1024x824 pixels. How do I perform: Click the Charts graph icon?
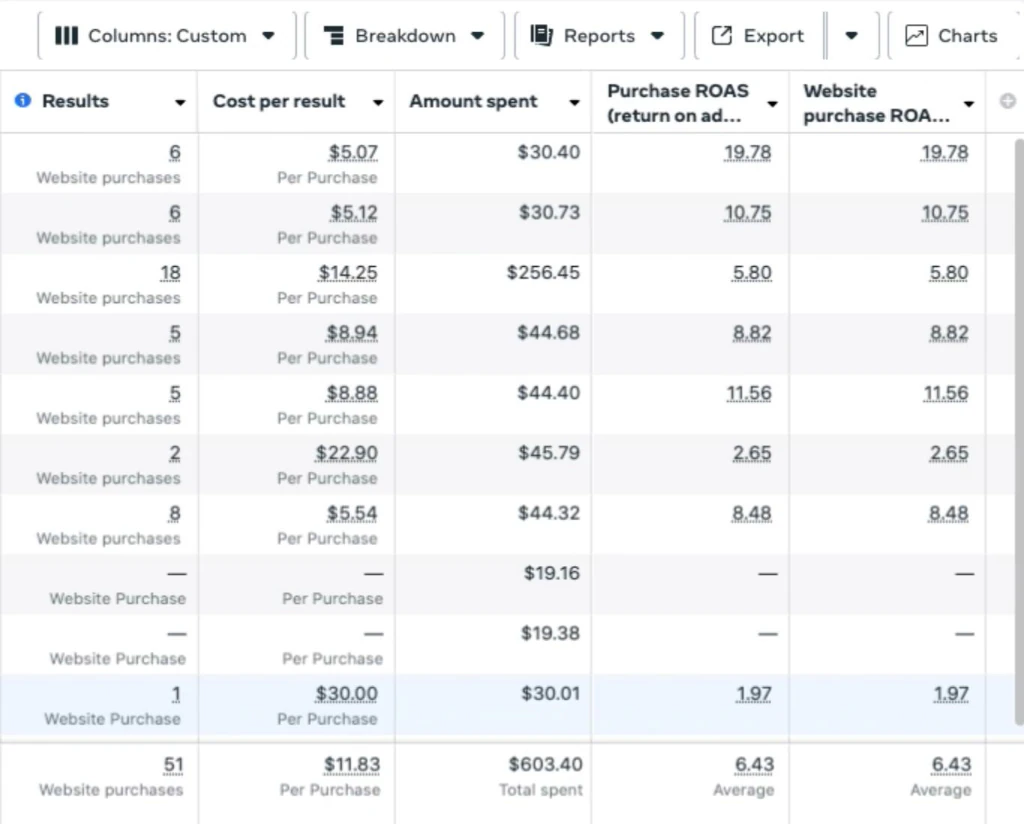point(916,35)
